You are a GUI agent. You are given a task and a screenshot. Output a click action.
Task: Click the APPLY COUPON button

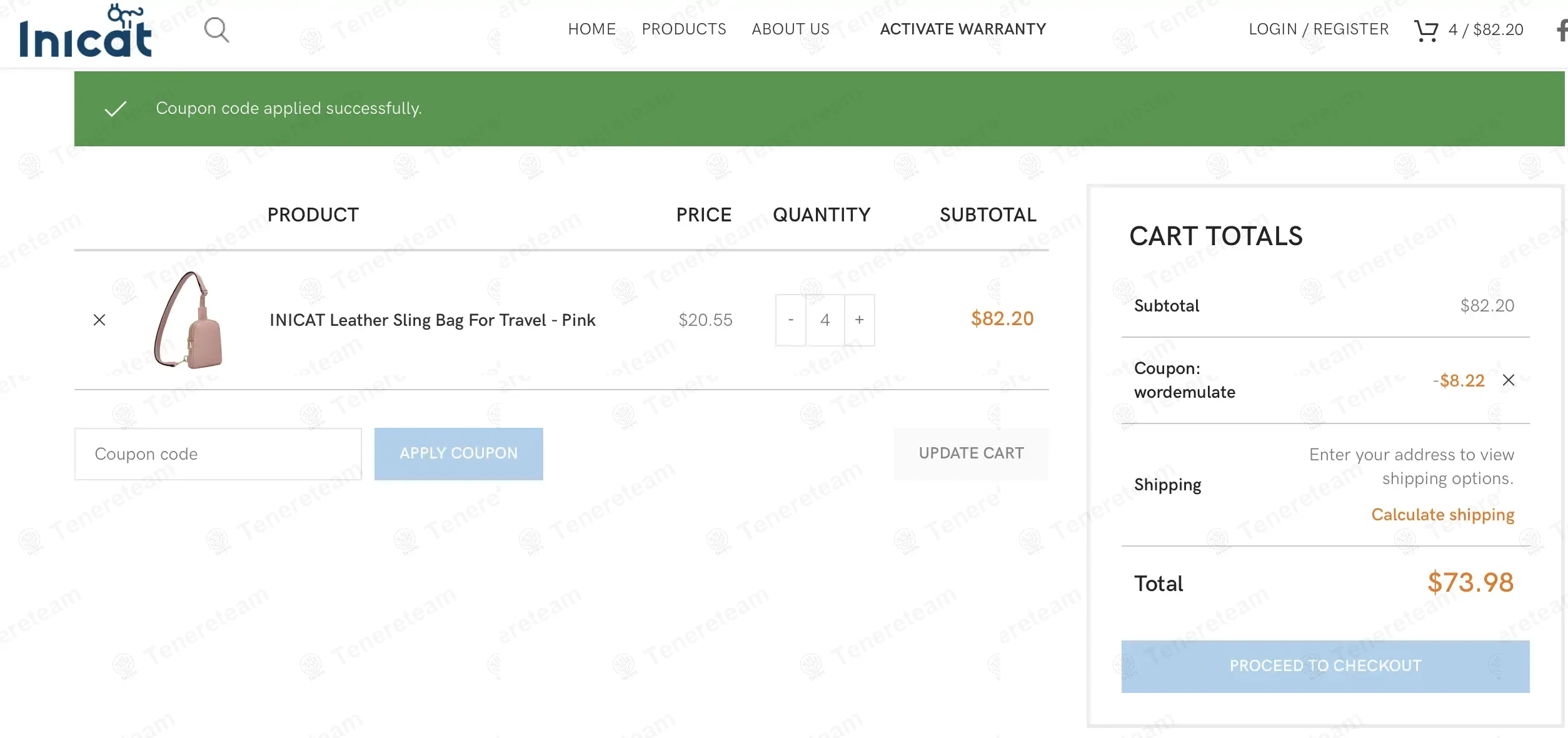tap(459, 454)
